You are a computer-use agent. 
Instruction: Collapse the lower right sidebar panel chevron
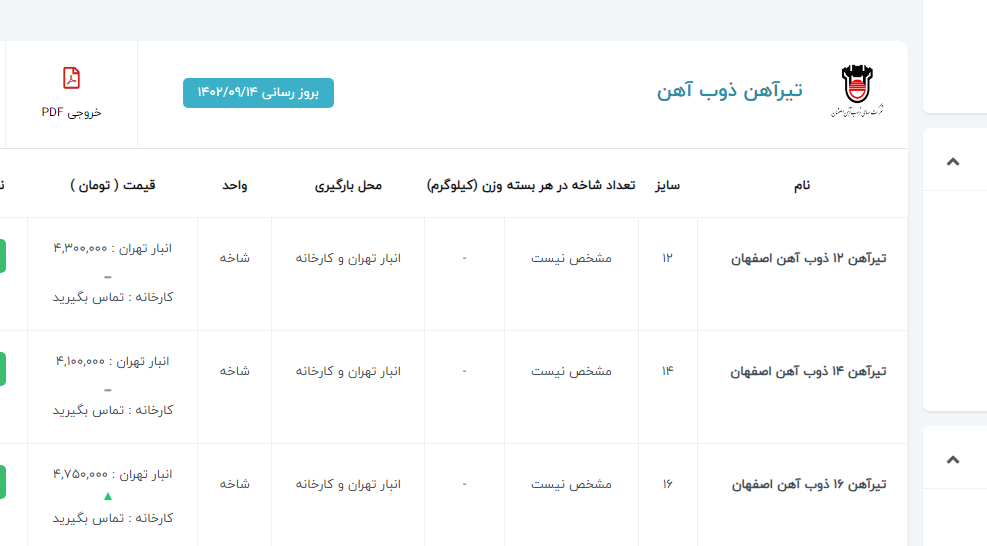(x=952, y=459)
